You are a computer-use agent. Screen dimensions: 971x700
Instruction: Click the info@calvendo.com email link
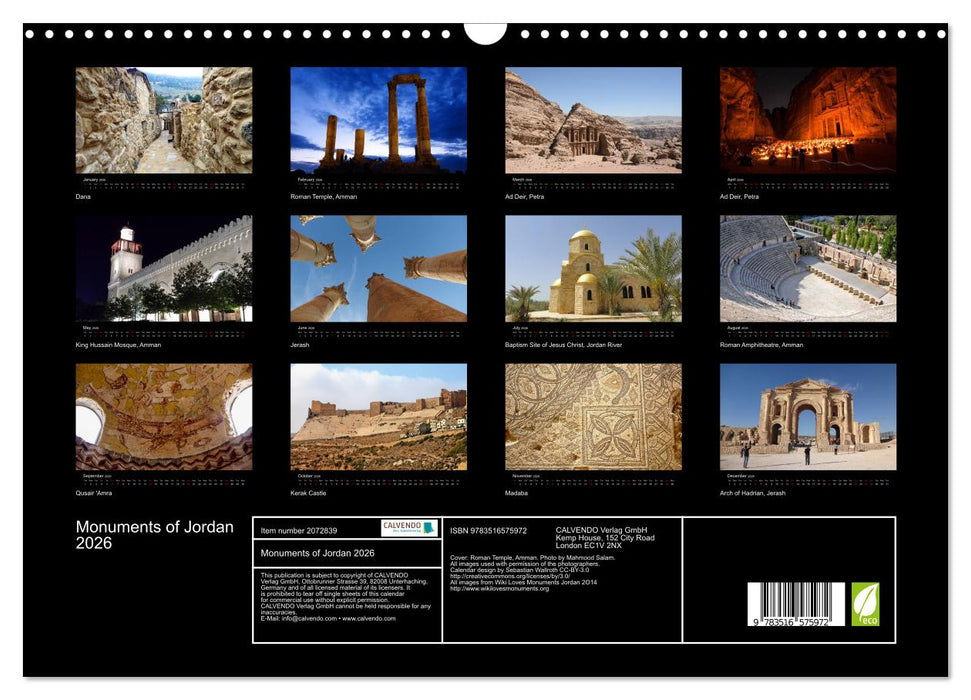point(310,619)
